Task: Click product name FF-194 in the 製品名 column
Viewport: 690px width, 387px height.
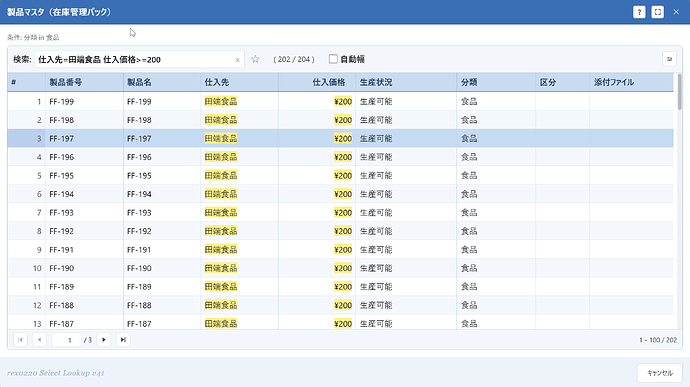Action: (139, 194)
